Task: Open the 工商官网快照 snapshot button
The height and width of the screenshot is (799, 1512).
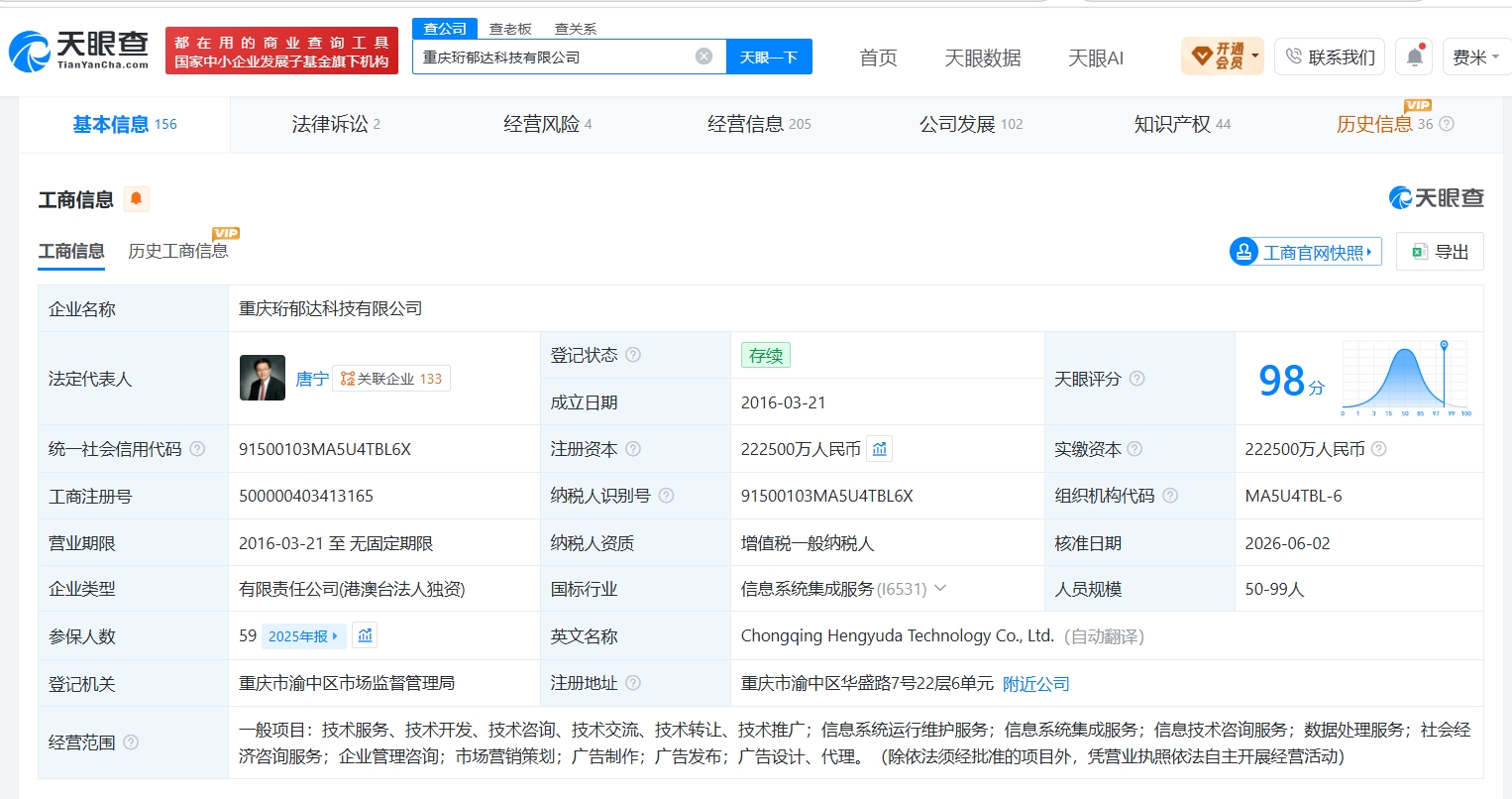Action: point(1305,252)
